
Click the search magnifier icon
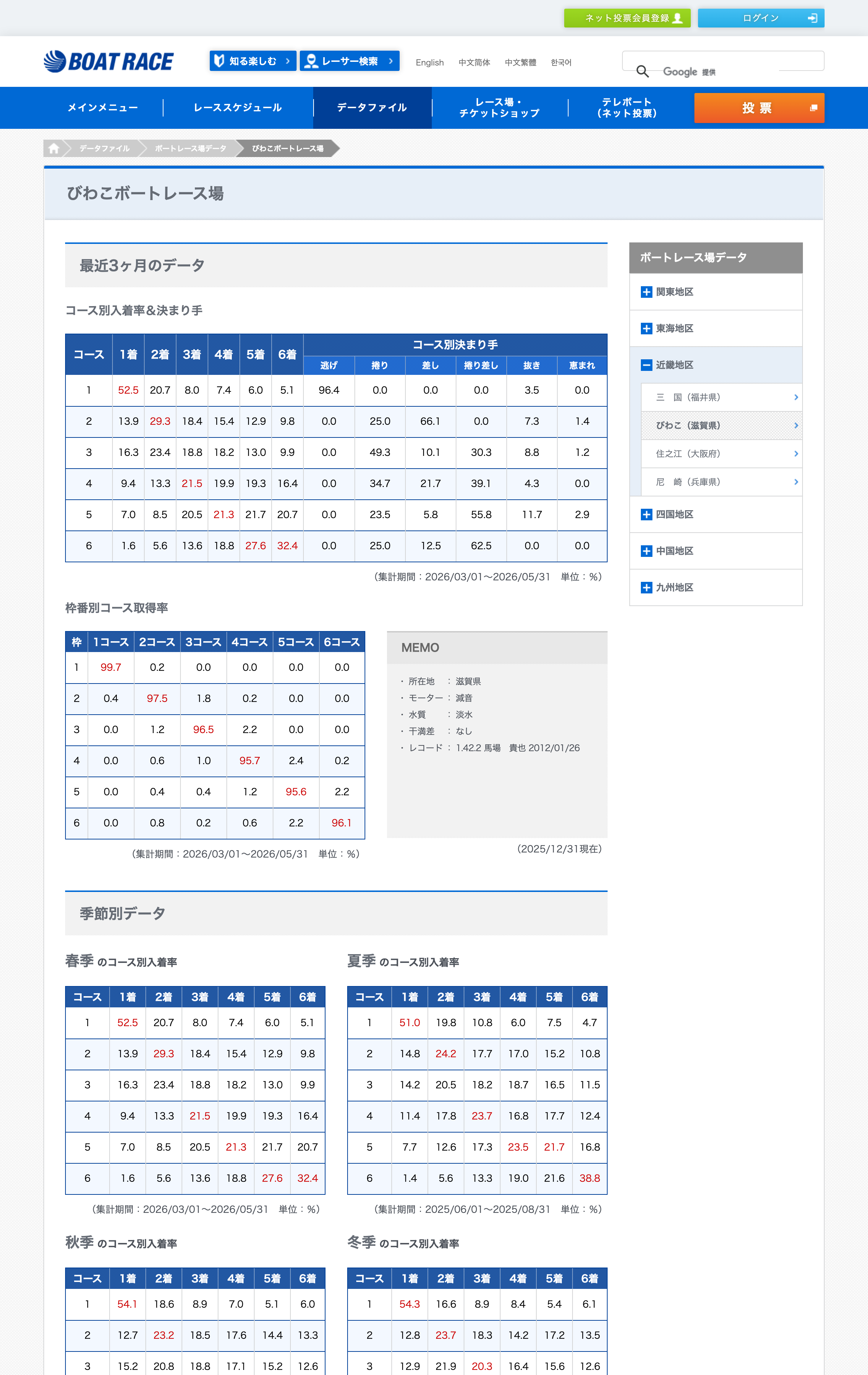643,71
